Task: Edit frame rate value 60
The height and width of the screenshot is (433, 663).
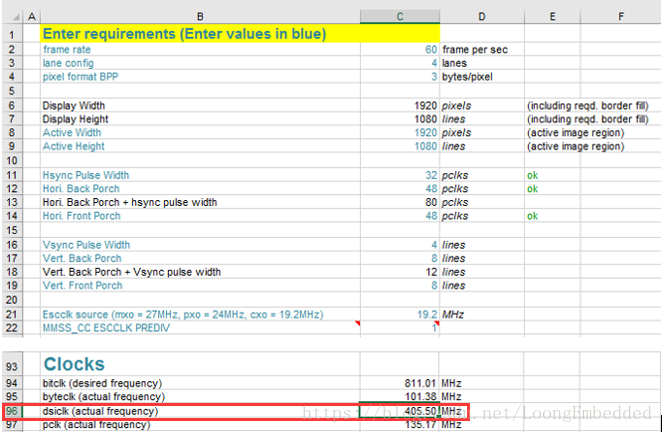Action: pos(400,49)
